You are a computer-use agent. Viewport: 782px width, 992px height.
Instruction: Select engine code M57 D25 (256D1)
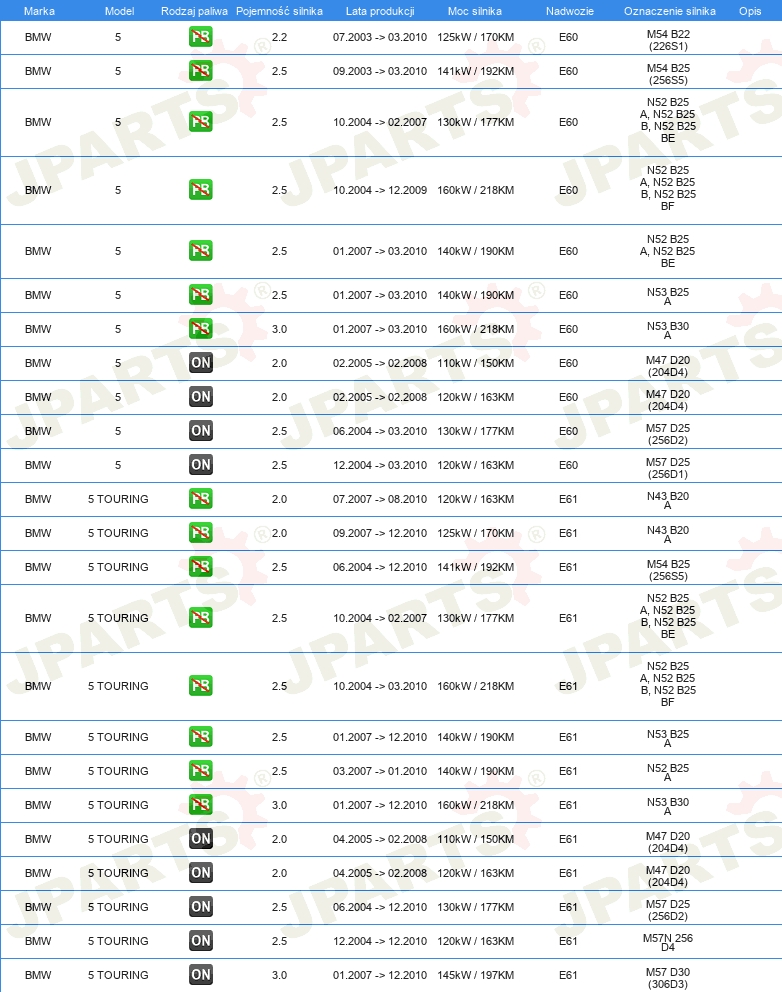pyautogui.click(x=668, y=468)
